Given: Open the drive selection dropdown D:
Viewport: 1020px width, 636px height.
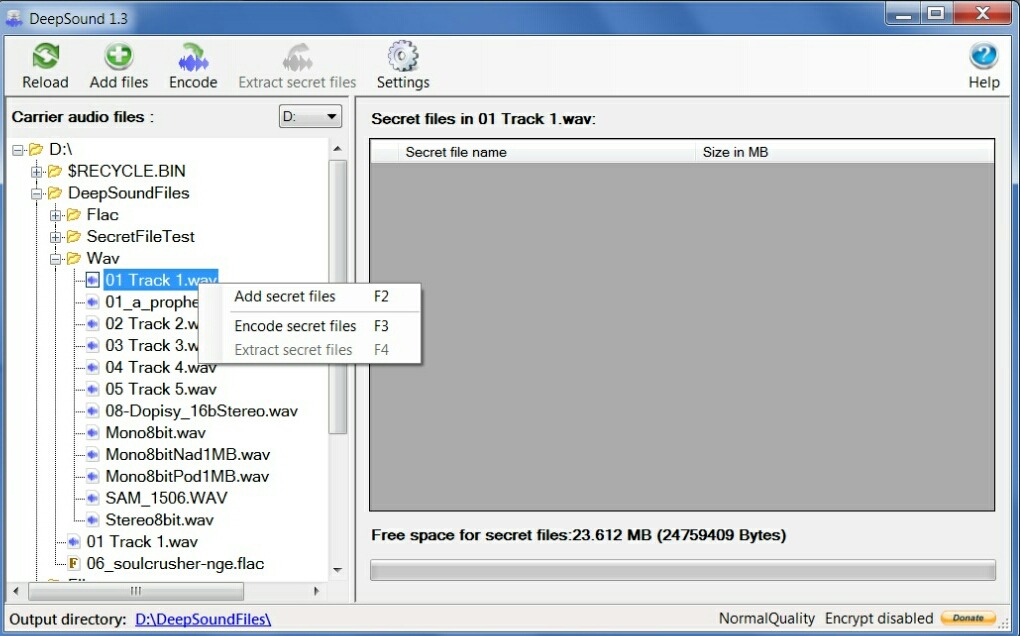Looking at the screenshot, I should point(310,117).
